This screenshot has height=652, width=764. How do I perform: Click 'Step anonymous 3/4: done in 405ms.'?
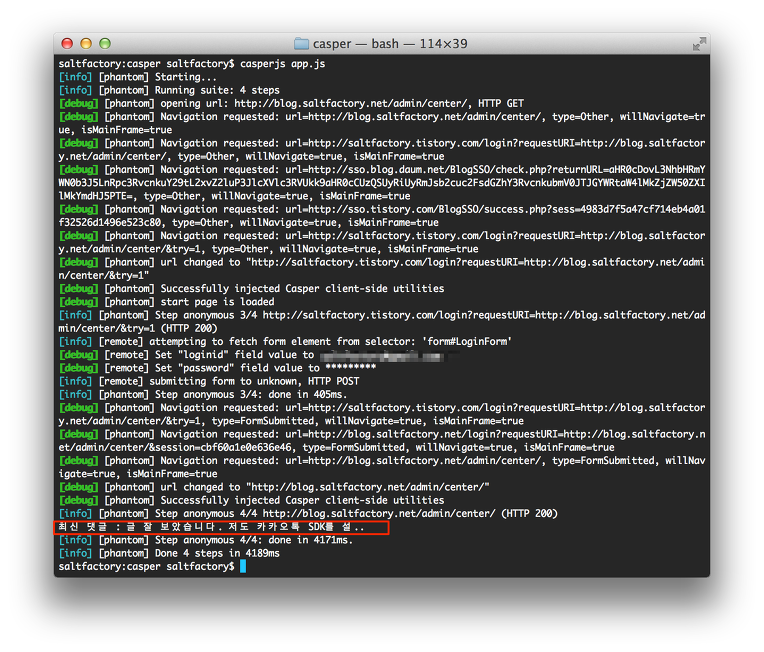[x=251, y=394]
